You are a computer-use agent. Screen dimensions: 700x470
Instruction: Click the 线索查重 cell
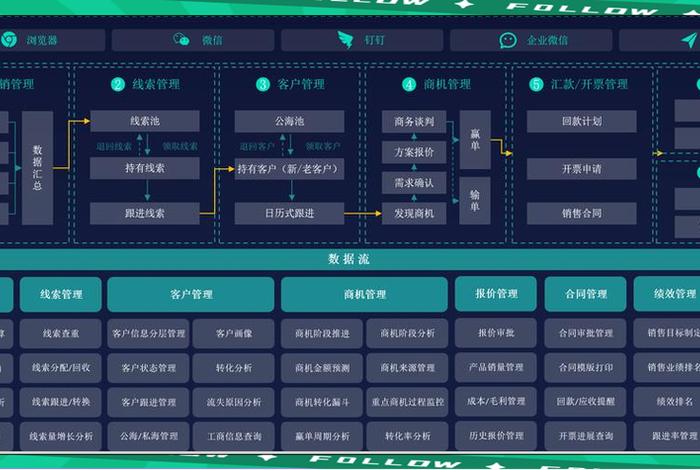tap(61, 333)
